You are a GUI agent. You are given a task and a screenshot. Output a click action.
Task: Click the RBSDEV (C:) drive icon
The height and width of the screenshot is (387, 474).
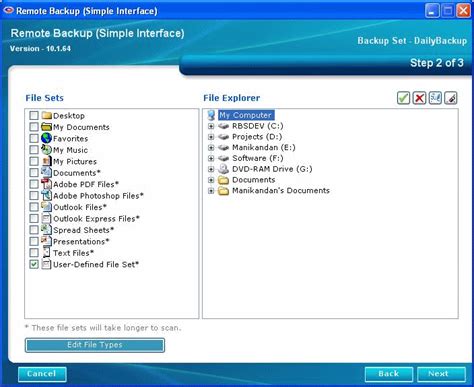pos(223,126)
